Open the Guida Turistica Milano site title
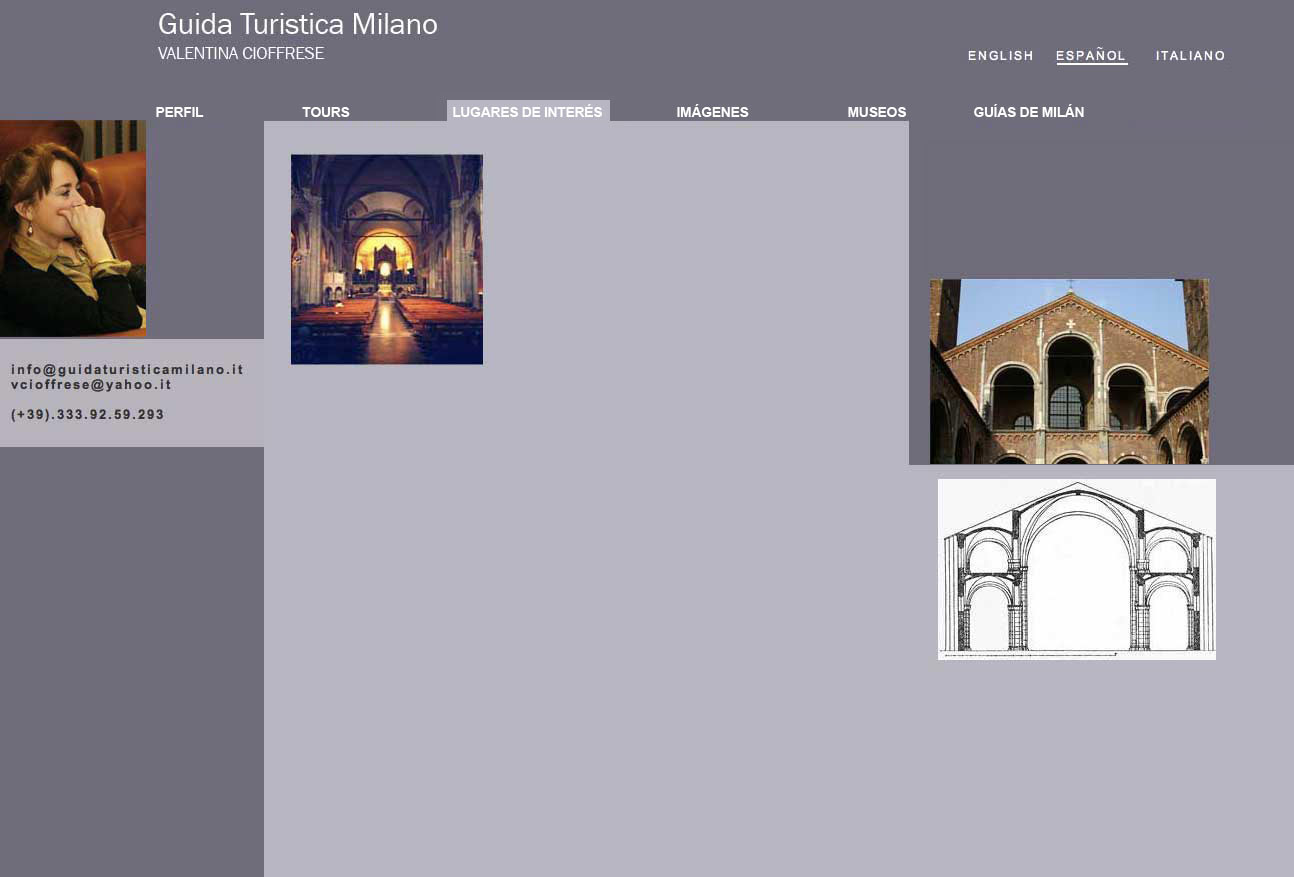This screenshot has width=1294, height=877. [x=298, y=25]
